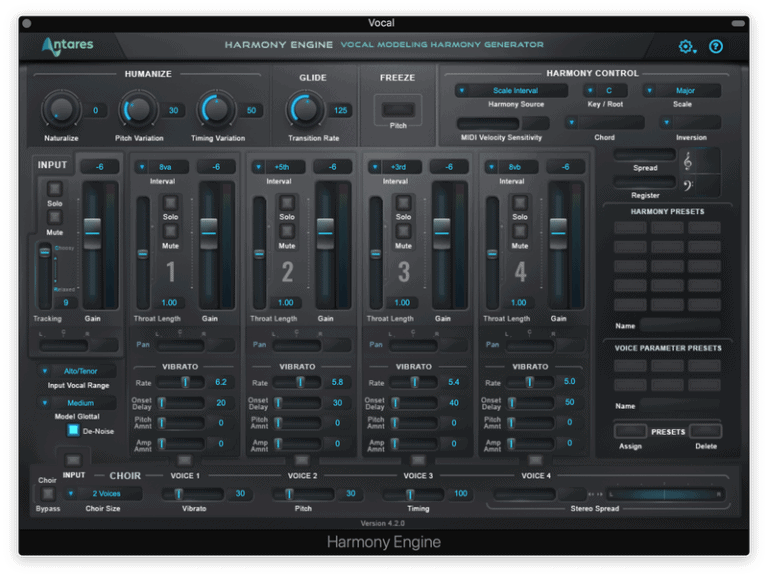Screen dimensions: 768x577
Task: Click the Glide Transition Rate knob
Action: 306,110
